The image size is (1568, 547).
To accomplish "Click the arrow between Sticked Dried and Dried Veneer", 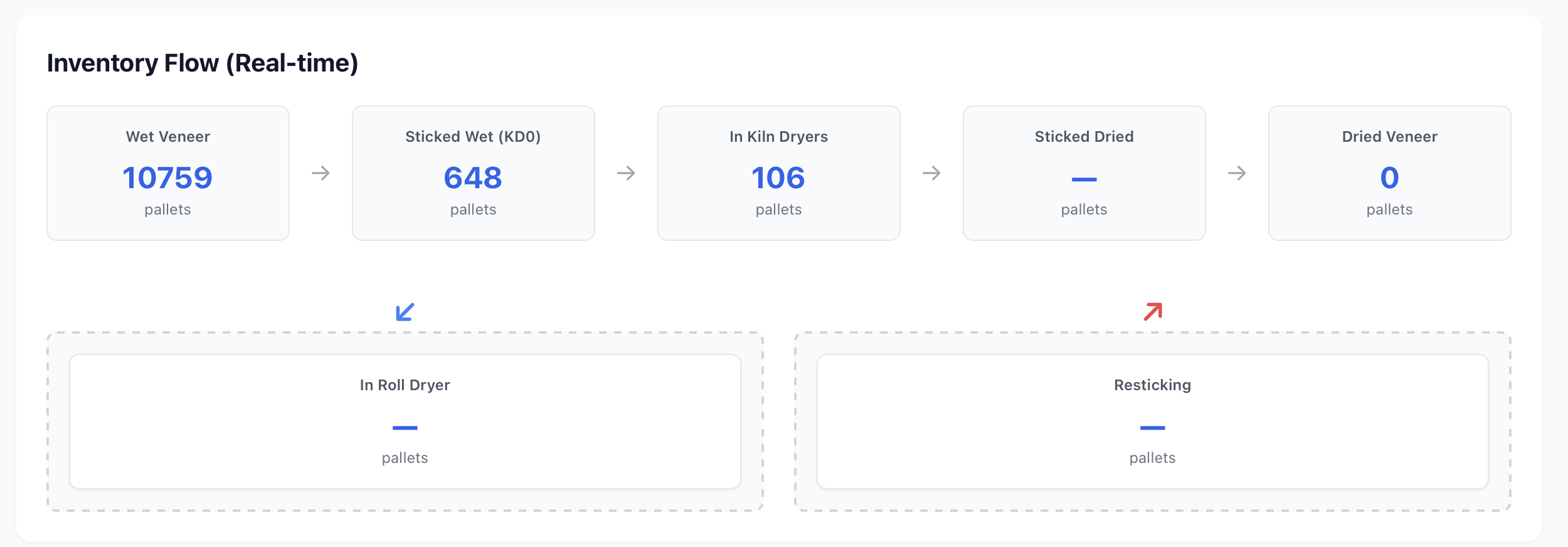I will click(x=1237, y=173).
